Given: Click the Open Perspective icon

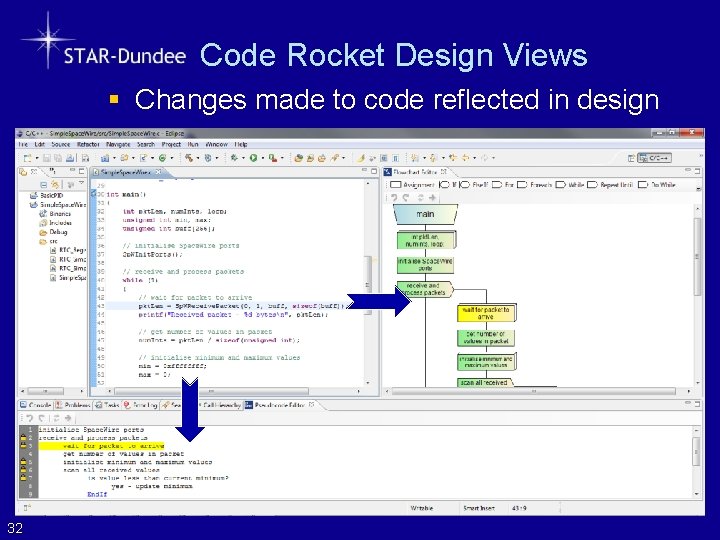Looking at the screenshot, I should click(x=631, y=158).
